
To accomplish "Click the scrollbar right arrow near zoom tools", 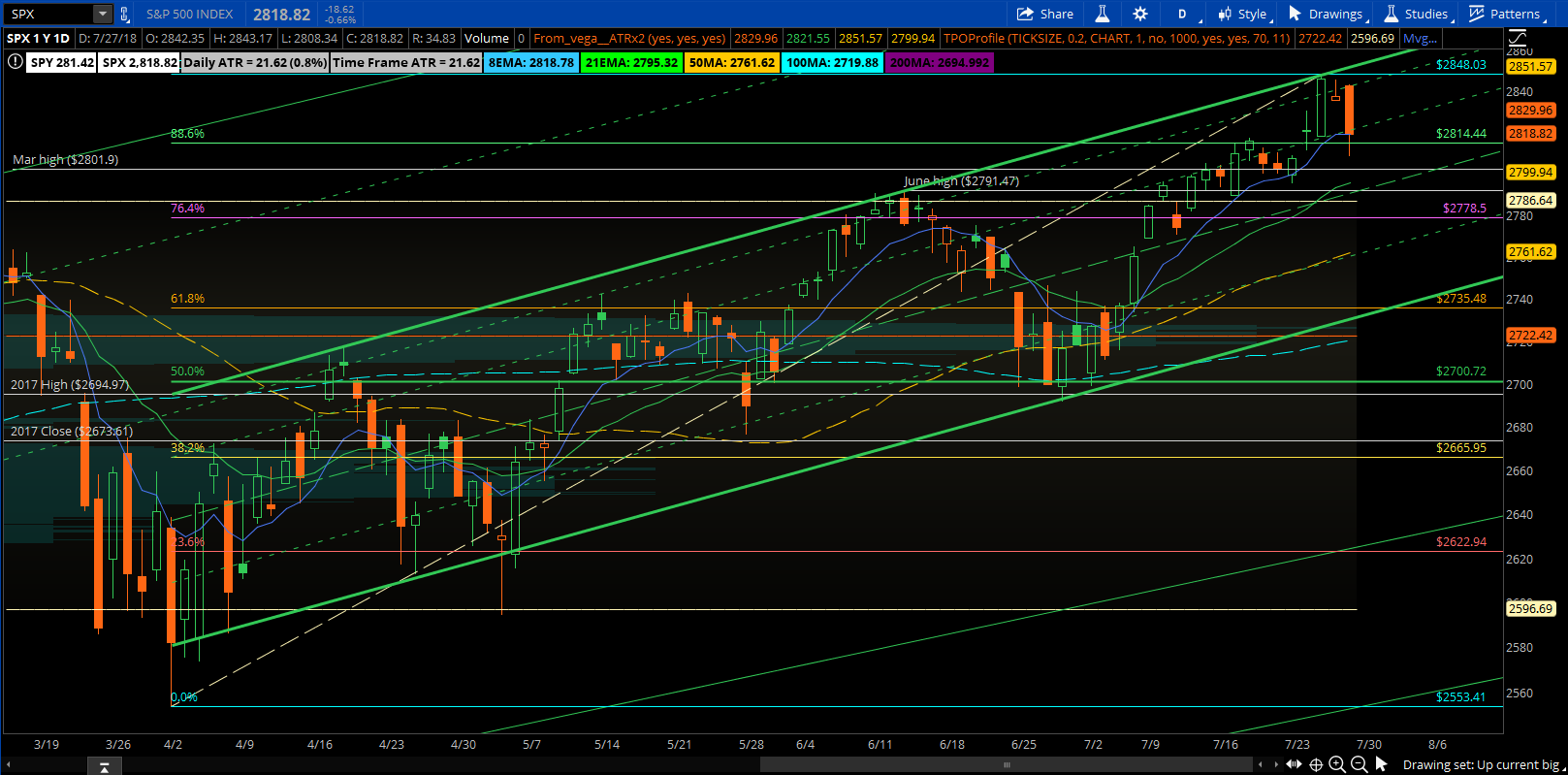I will coord(1276,765).
